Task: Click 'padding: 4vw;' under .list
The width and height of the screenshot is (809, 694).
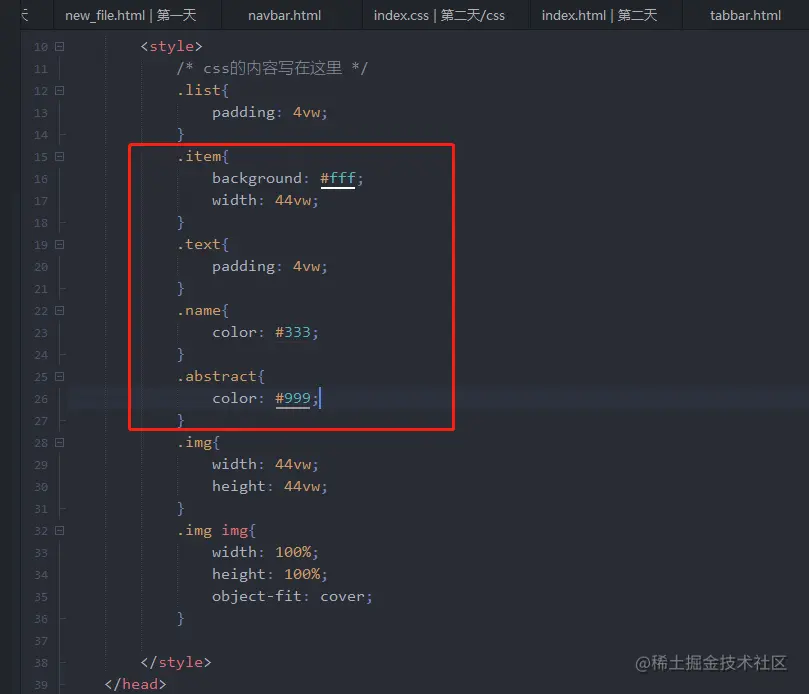Action: (x=270, y=112)
